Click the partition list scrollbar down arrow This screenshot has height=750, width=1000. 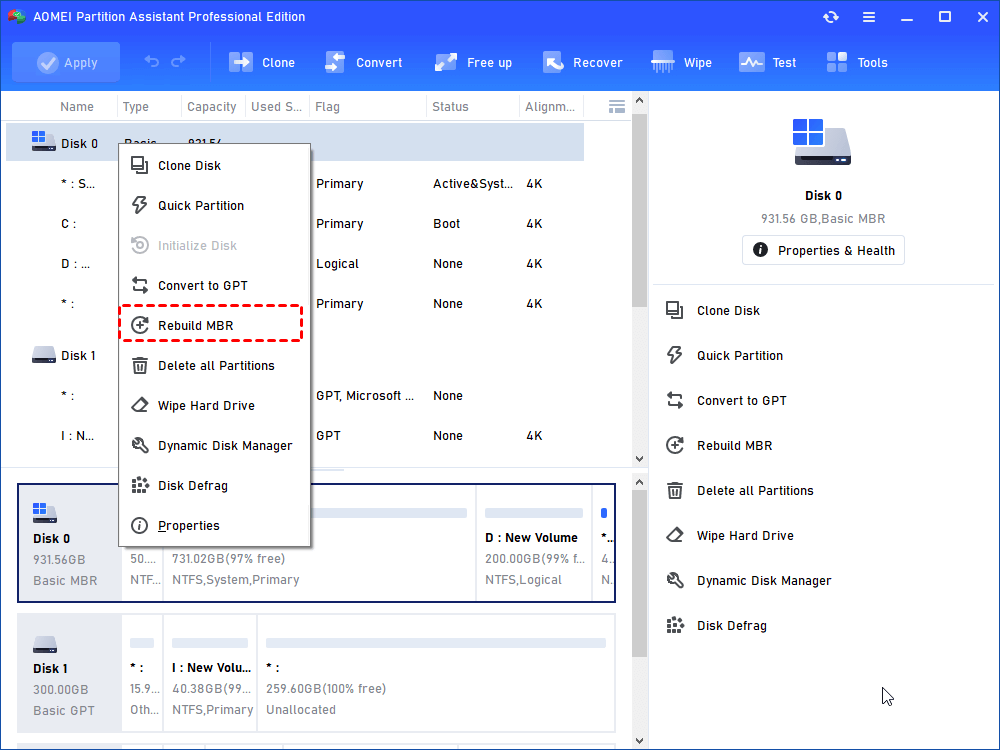click(x=639, y=459)
